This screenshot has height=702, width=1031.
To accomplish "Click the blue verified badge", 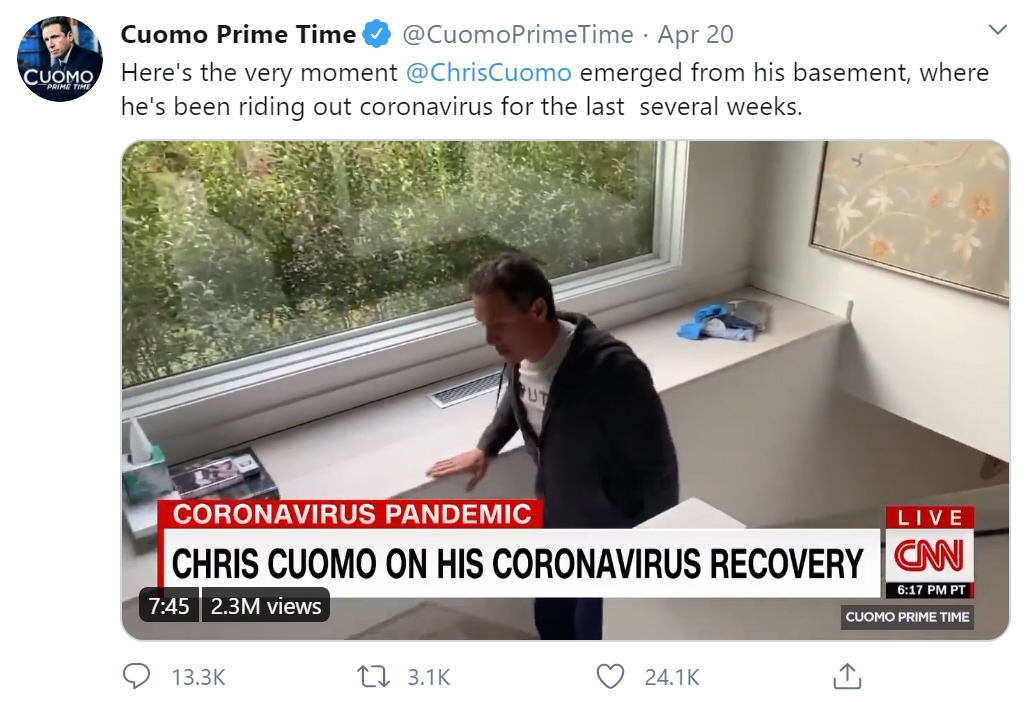I will pyautogui.click(x=377, y=34).
